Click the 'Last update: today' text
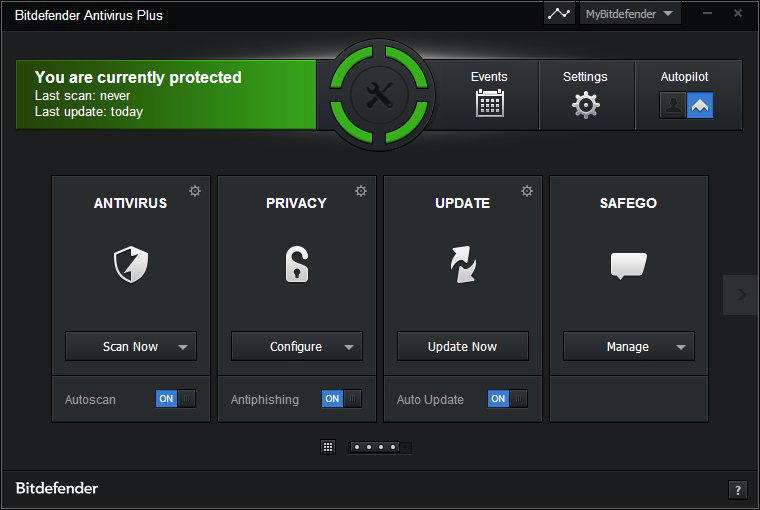The width and height of the screenshot is (760, 510). pyautogui.click(x=89, y=112)
